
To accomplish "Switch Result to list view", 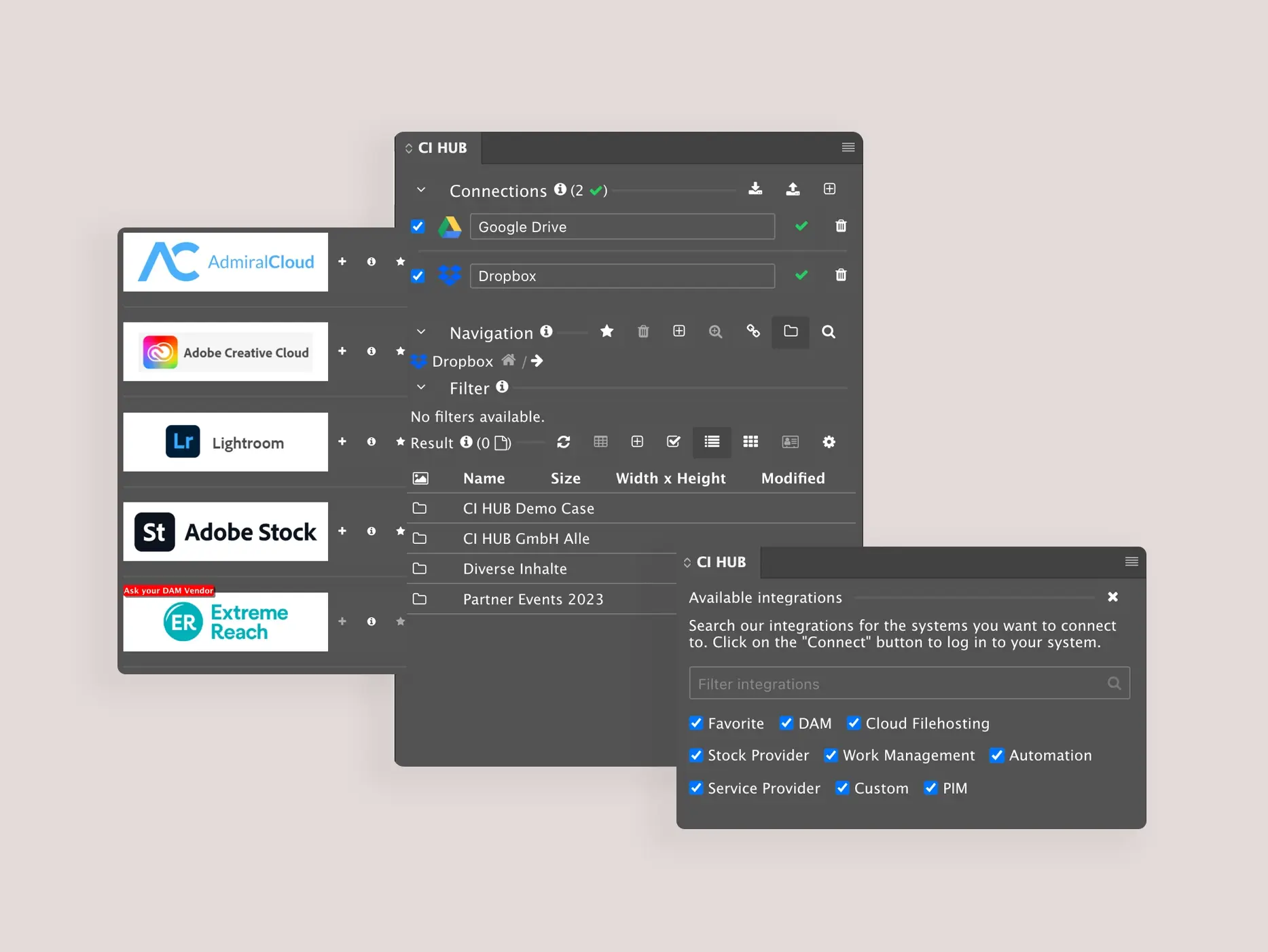I will tap(712, 442).
